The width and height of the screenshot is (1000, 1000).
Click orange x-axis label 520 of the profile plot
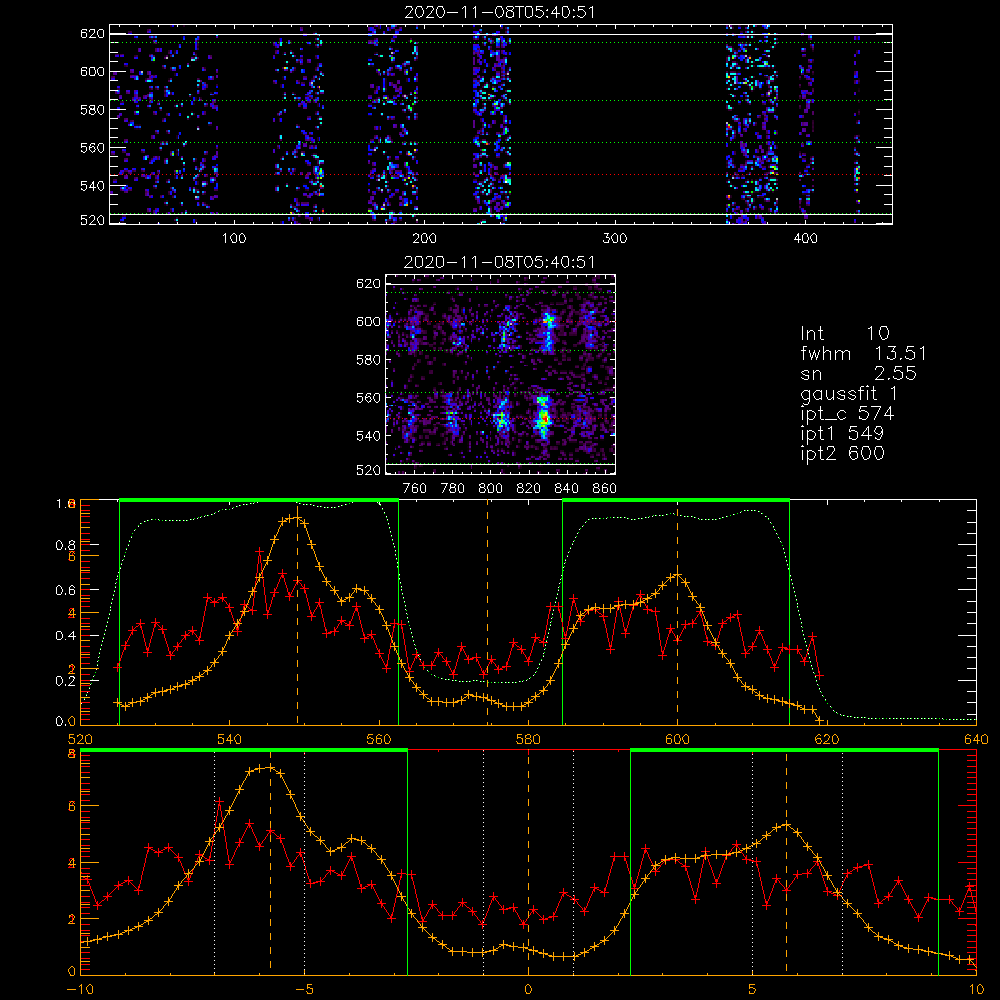click(x=80, y=740)
